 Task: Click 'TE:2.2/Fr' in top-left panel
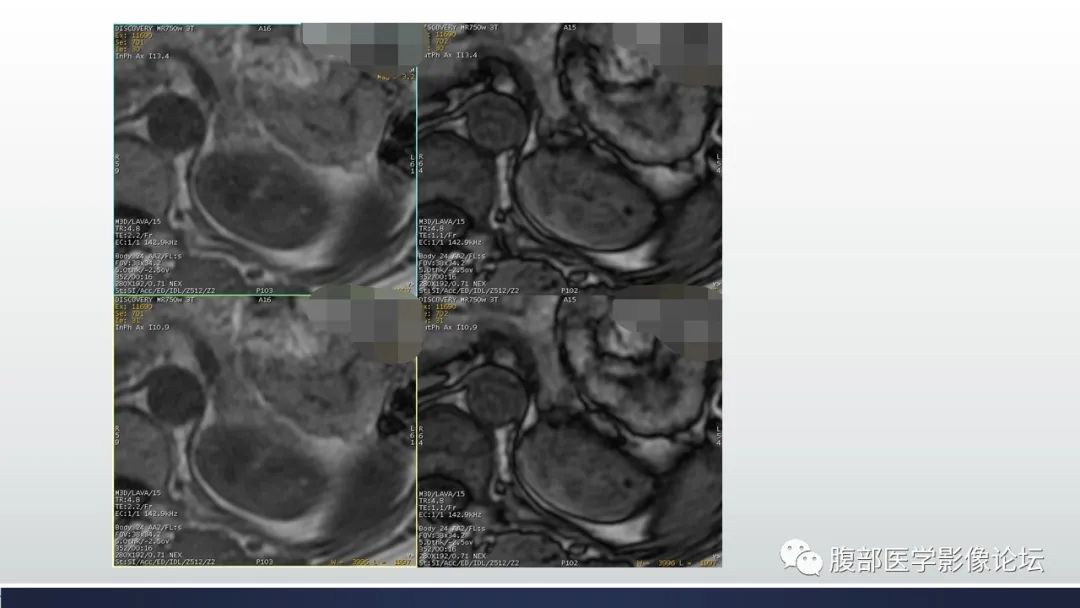click(134, 235)
